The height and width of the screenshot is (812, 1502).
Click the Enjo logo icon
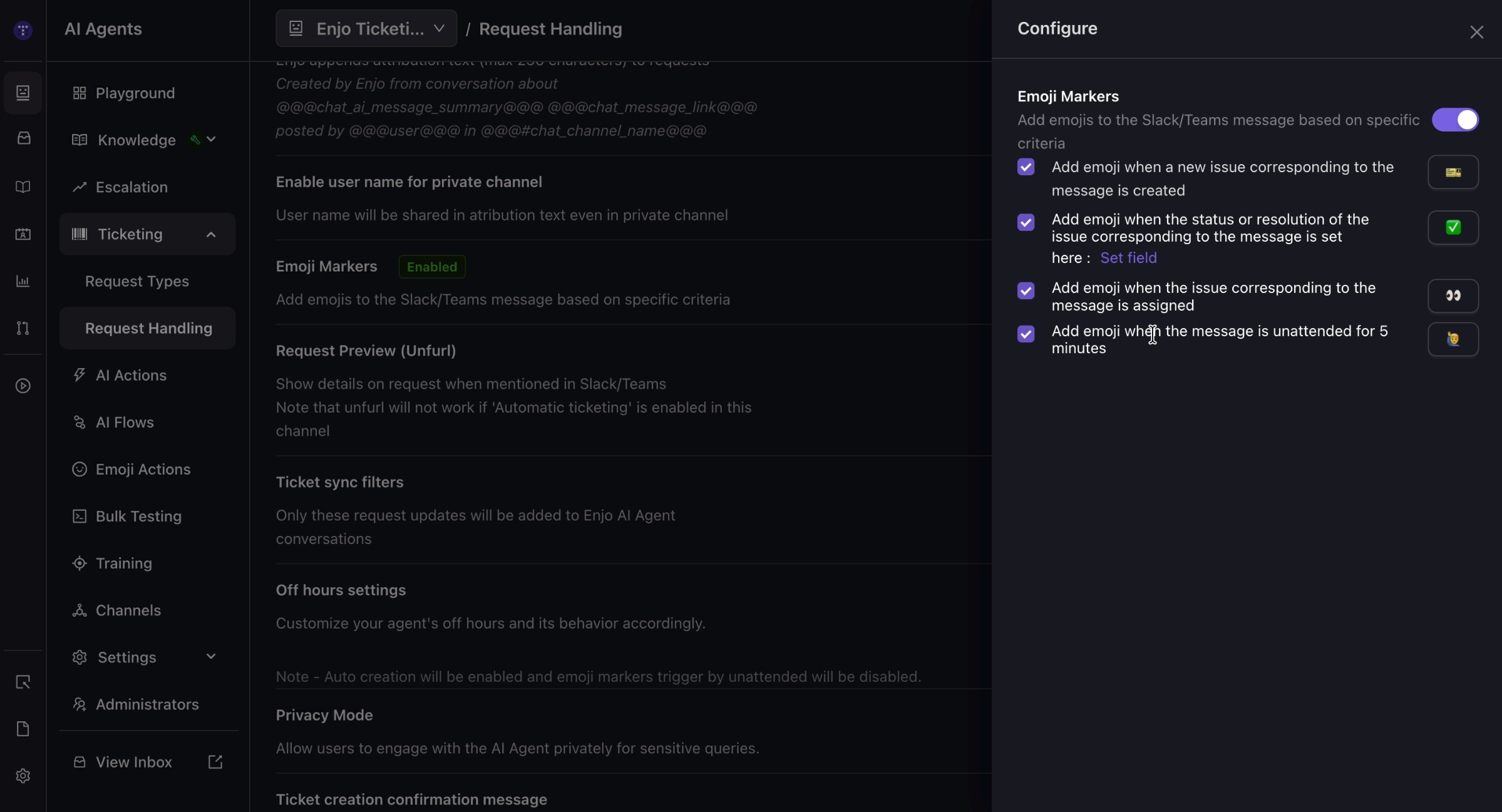pos(23,29)
